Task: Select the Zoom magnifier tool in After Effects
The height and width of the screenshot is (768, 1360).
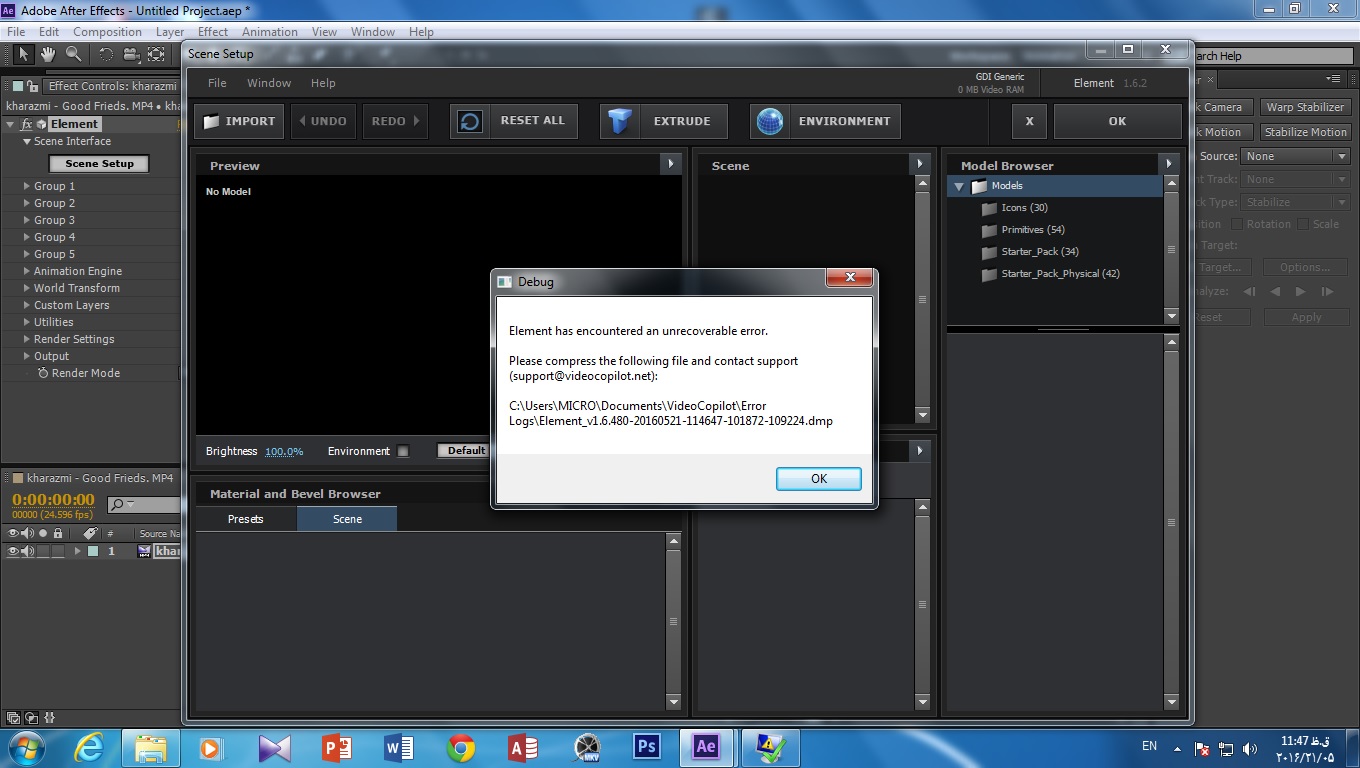Action: pyautogui.click(x=74, y=54)
